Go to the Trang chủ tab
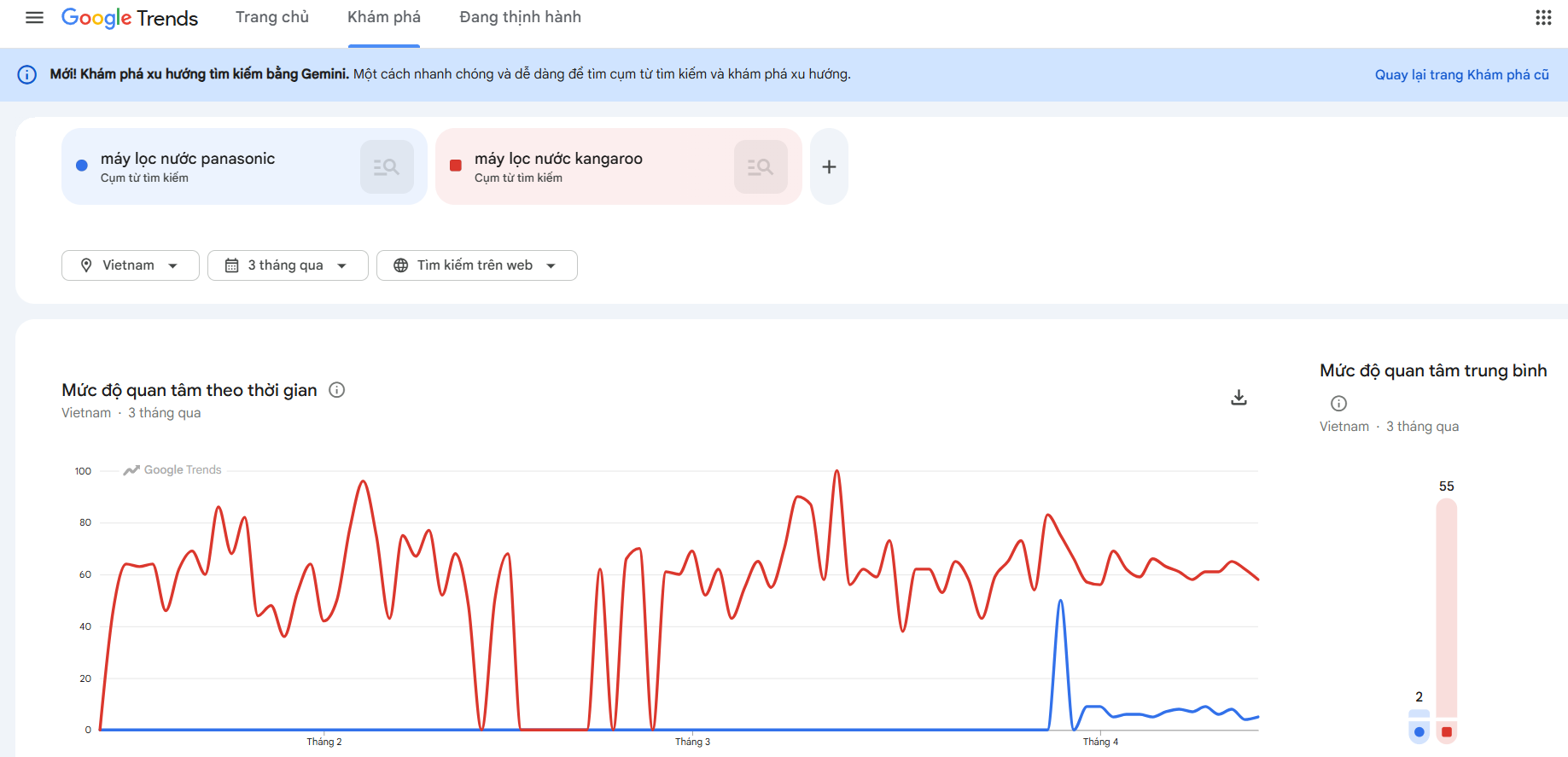 [272, 17]
